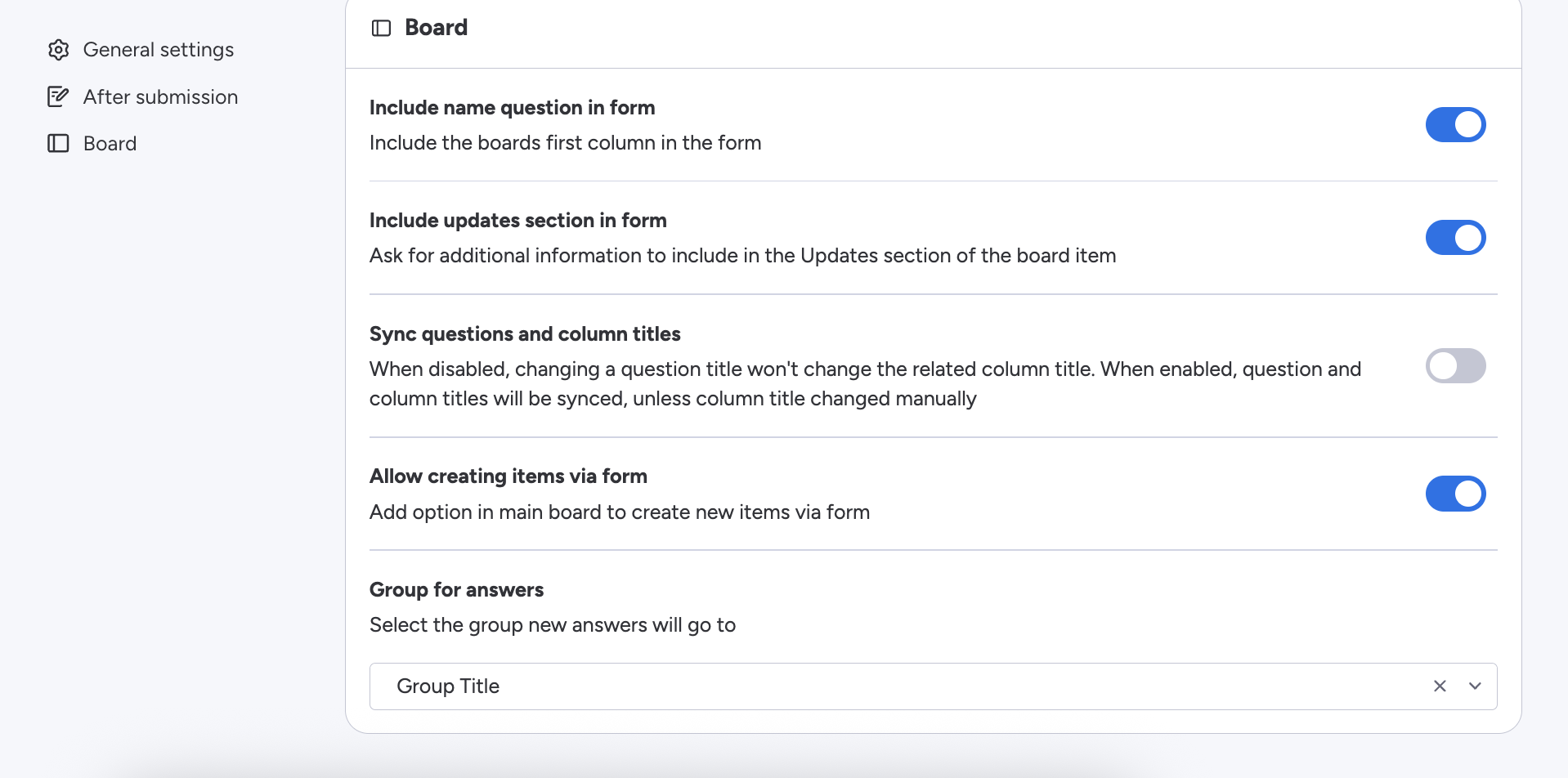Click Include name question in form label

(512, 108)
